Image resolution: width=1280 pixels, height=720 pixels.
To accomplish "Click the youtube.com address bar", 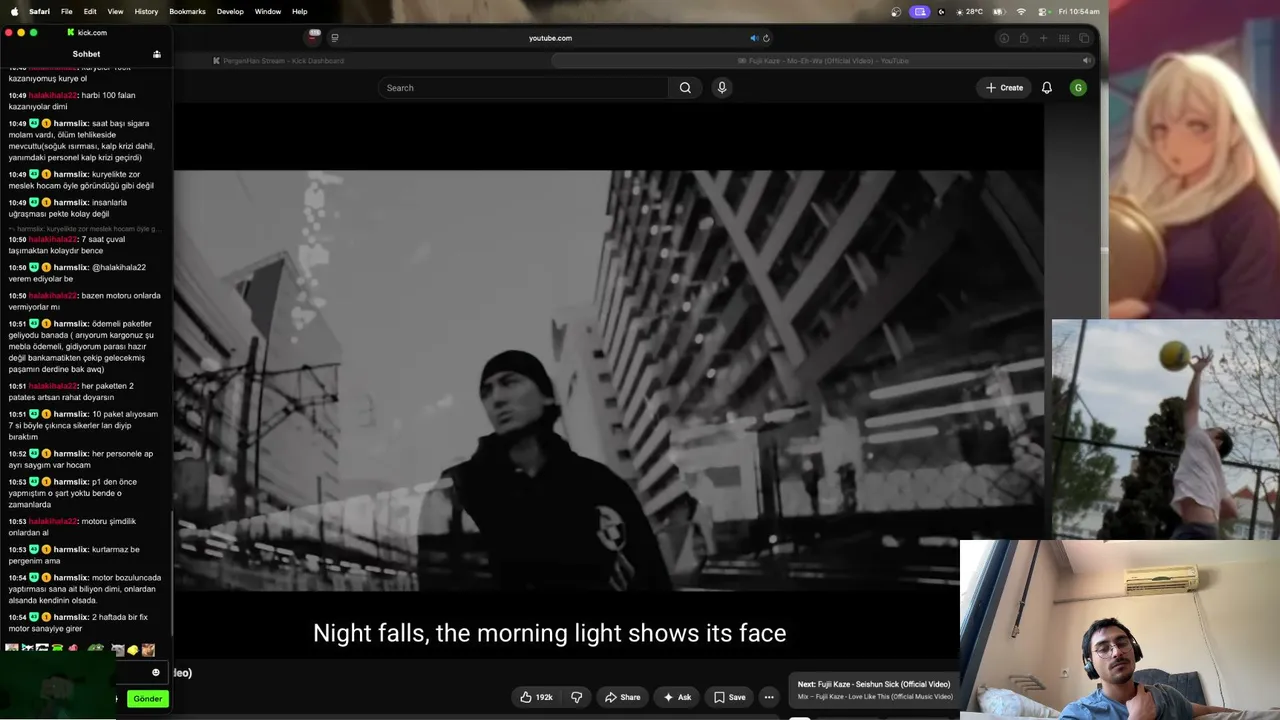I will (x=550, y=38).
